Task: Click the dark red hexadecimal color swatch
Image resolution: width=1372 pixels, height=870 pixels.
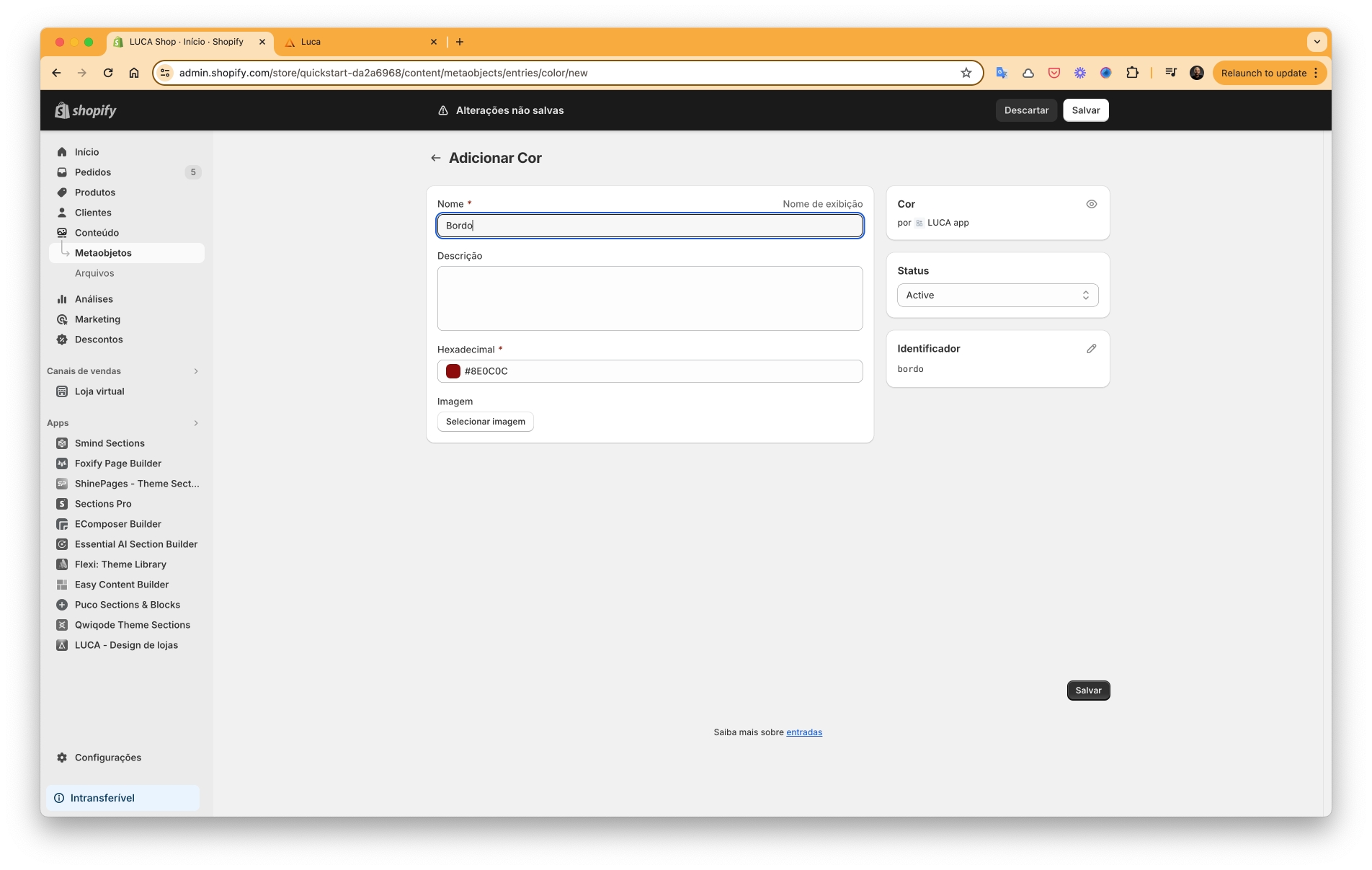Action: coord(453,371)
